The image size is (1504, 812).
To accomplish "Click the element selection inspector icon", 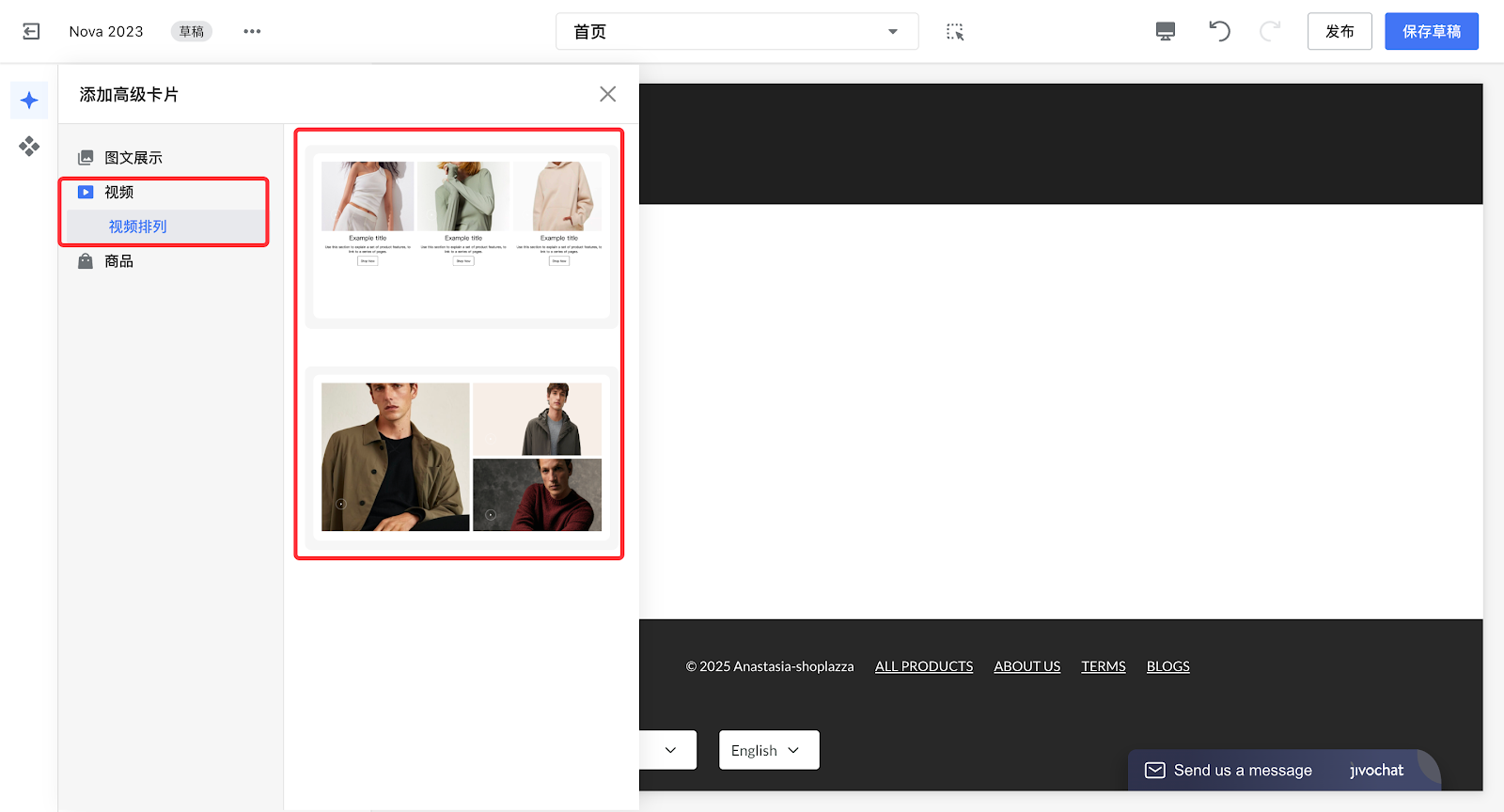I will pyautogui.click(x=955, y=32).
